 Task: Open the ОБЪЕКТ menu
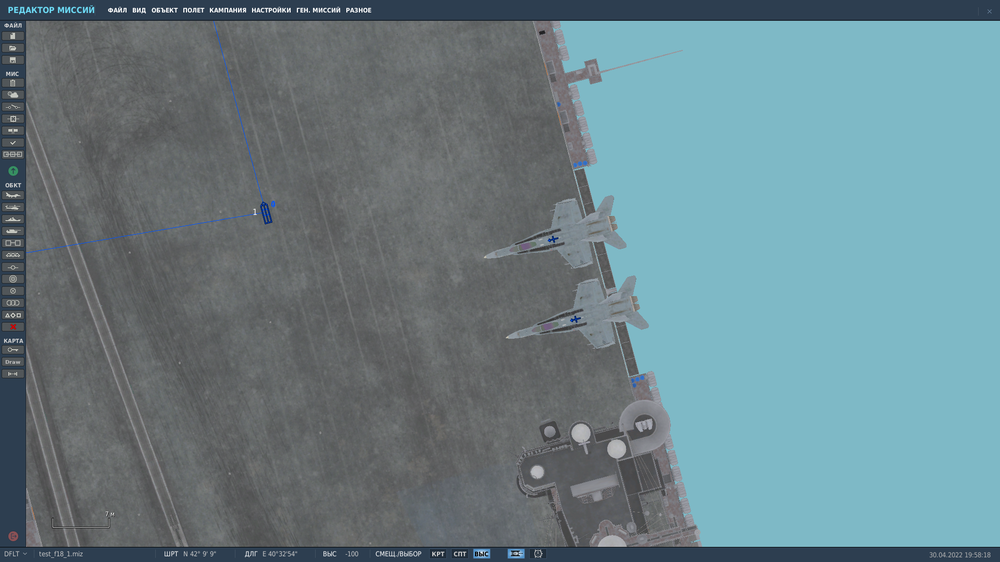tap(165, 10)
